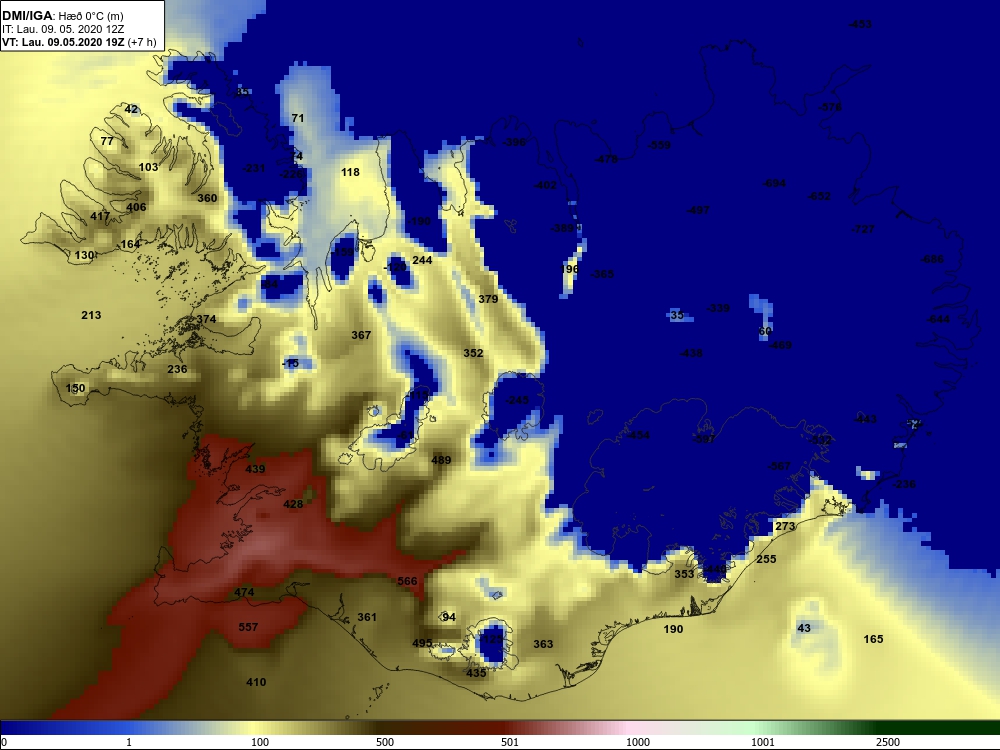Click the map value 439 in the red area
1000x750 pixels.
tap(255, 469)
